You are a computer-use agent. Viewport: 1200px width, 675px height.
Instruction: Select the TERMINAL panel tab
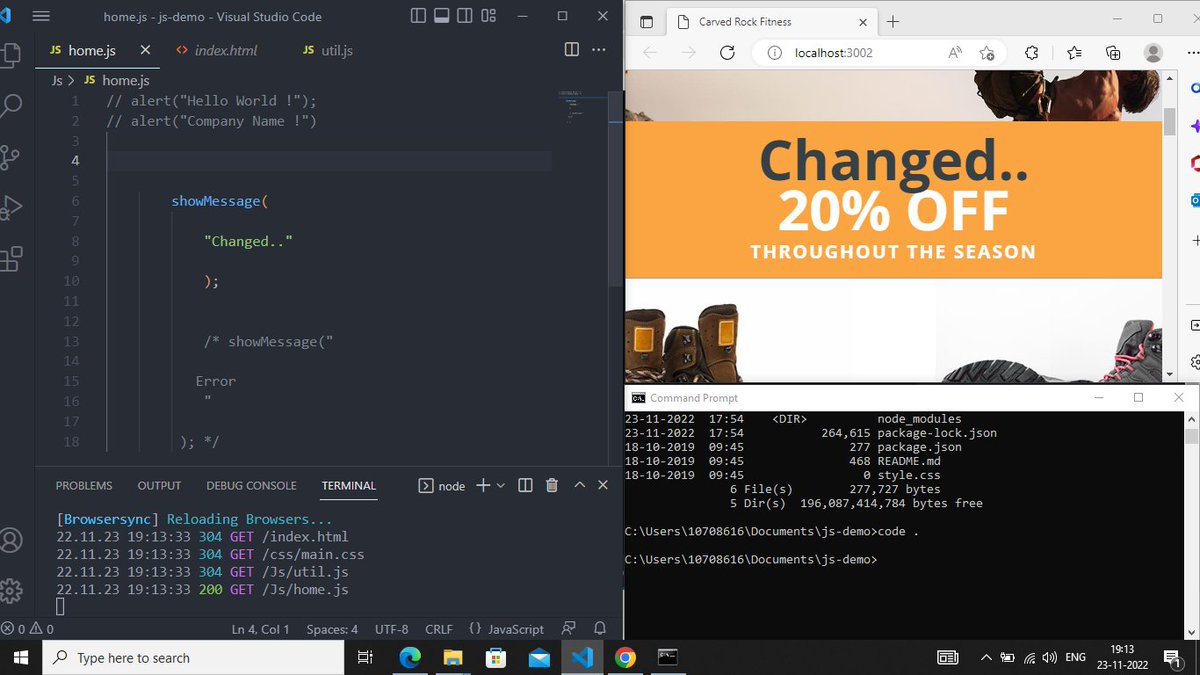tap(349, 485)
